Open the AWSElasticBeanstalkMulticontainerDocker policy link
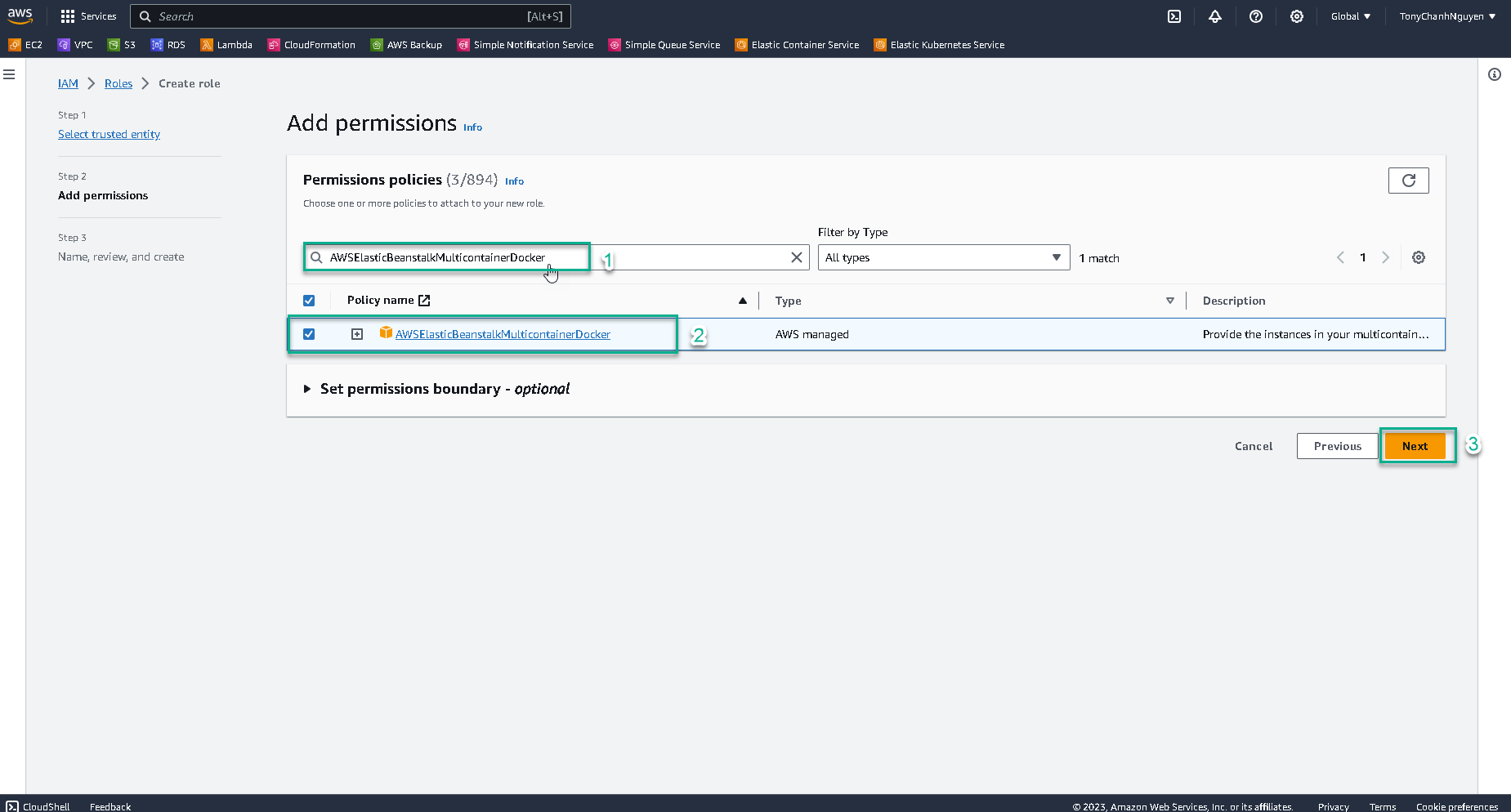 (503, 334)
